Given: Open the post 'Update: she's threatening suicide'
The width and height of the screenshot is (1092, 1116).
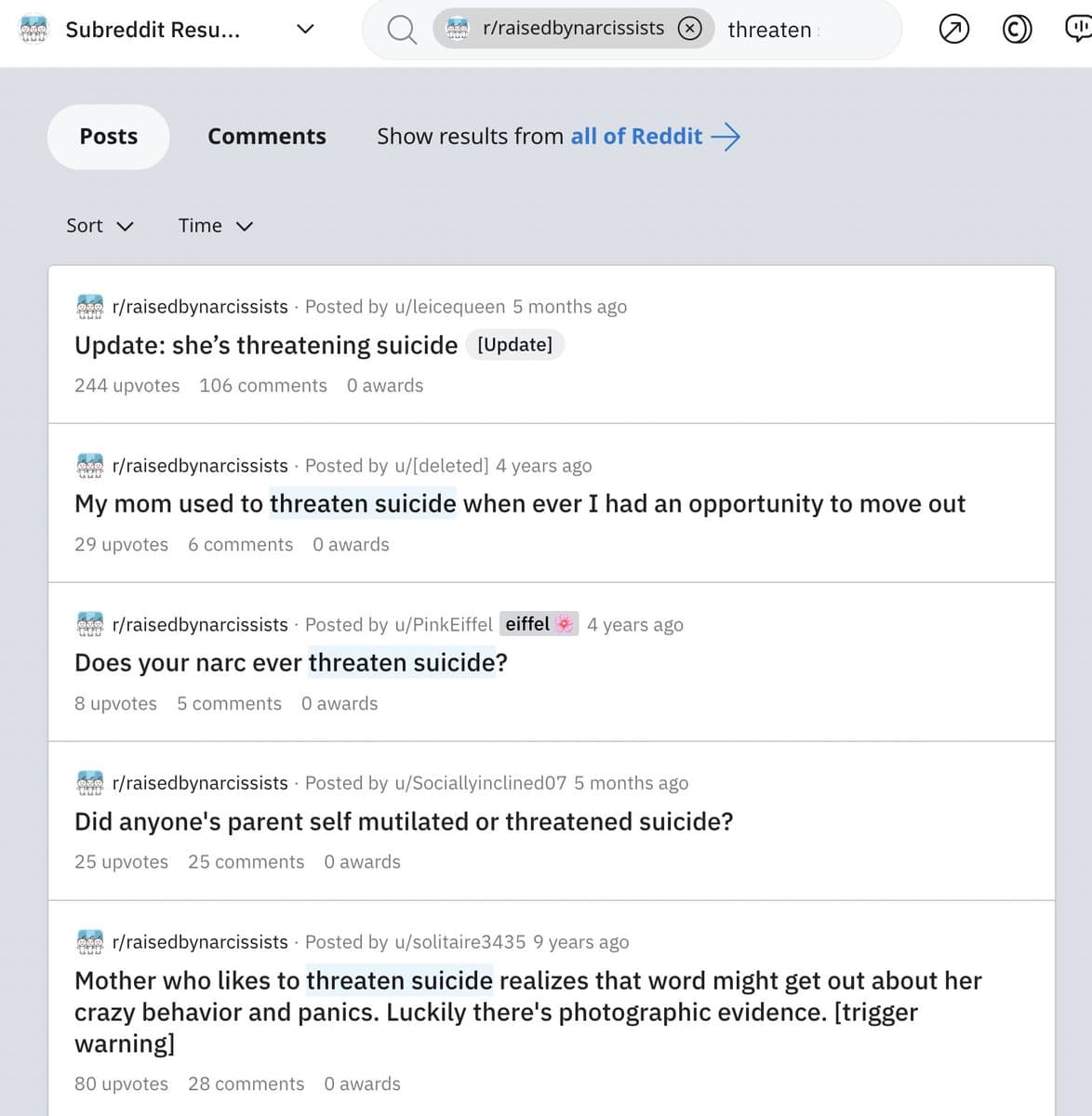Looking at the screenshot, I should [264, 345].
